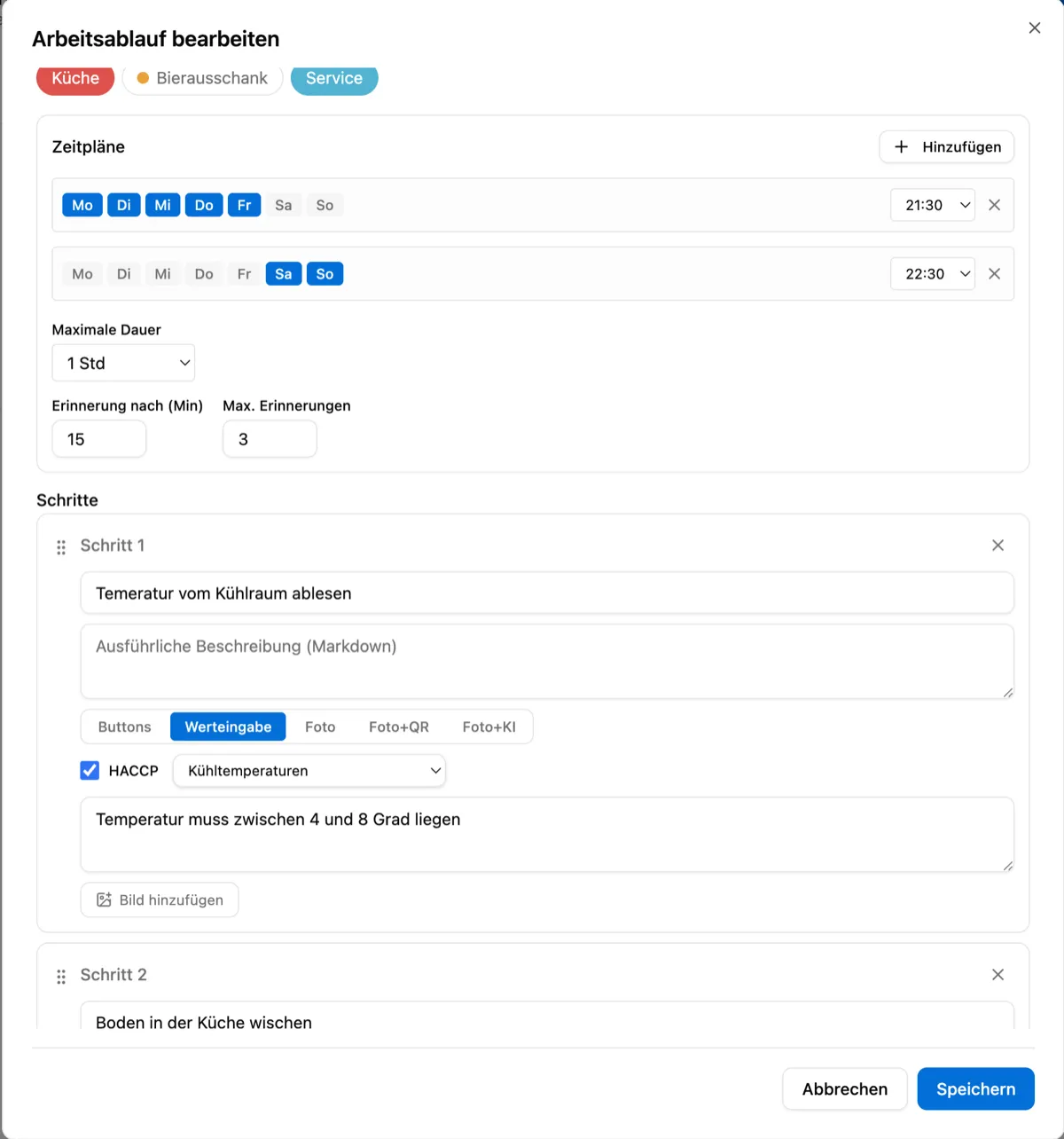The width and height of the screenshot is (1064, 1139).
Task: Delete Schritt 2 using its X icon
Action: click(997, 974)
